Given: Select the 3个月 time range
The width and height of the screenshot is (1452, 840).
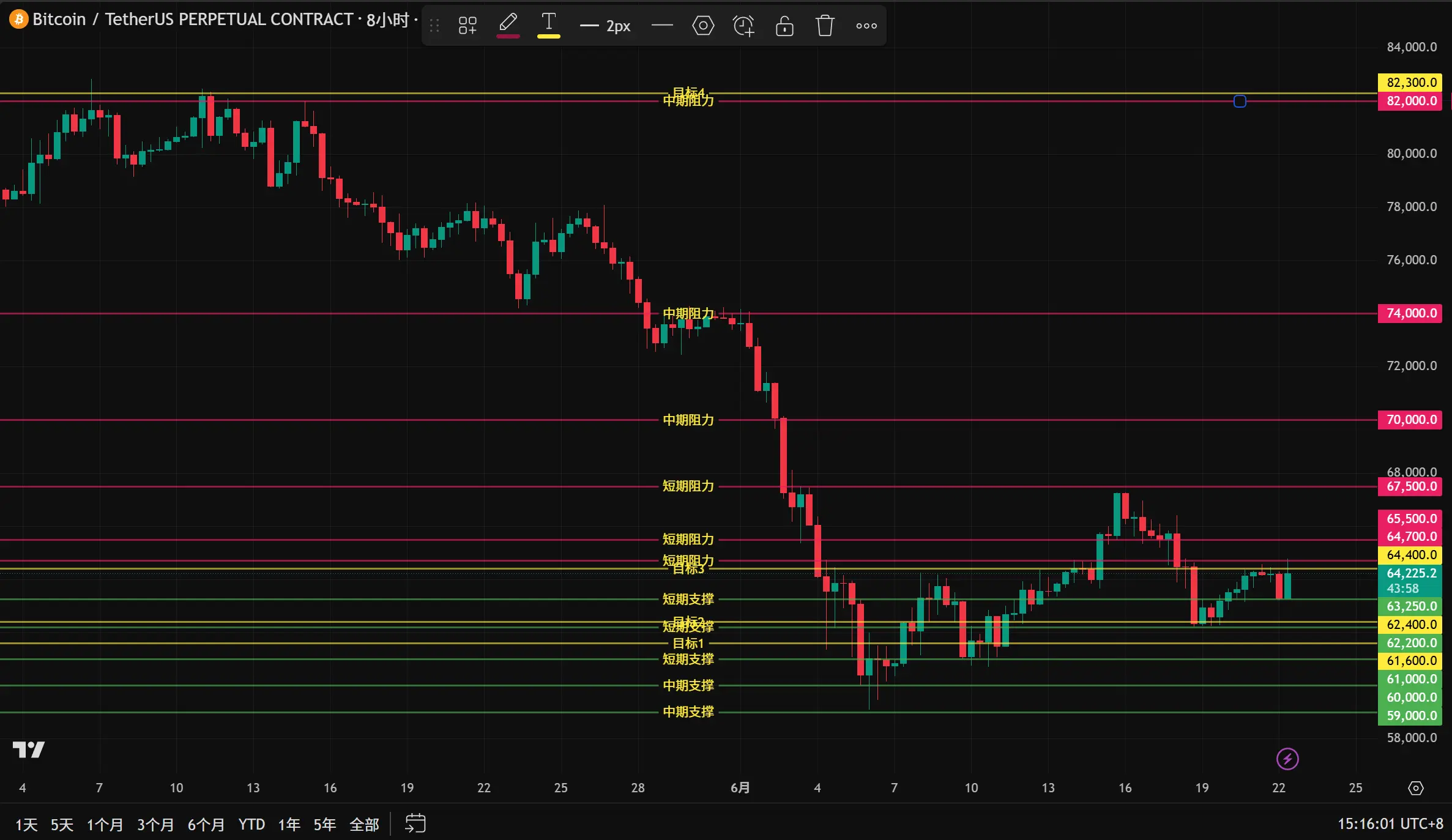Looking at the screenshot, I should [x=155, y=825].
